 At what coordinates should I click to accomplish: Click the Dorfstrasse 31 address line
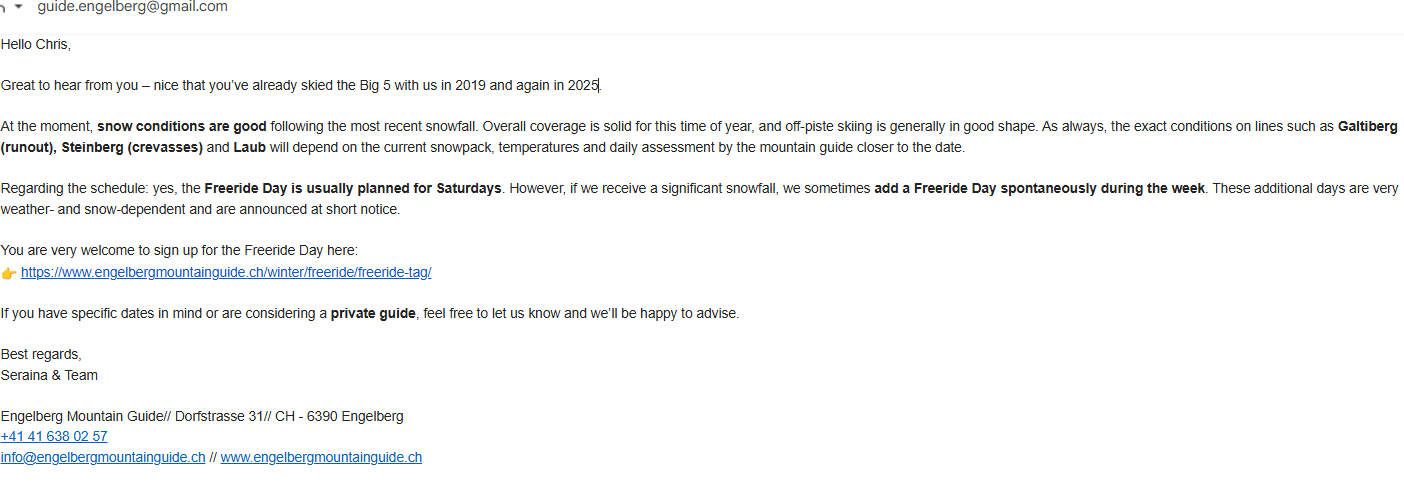202,416
